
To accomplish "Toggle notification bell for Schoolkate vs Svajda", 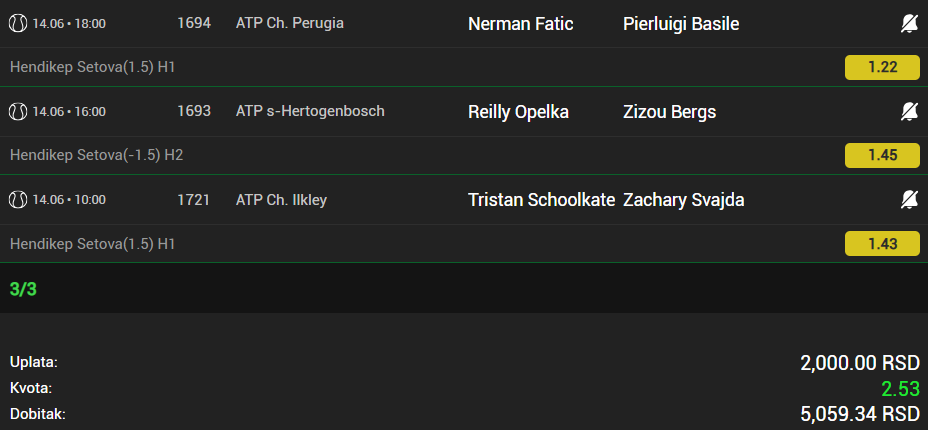I will coord(910,200).
